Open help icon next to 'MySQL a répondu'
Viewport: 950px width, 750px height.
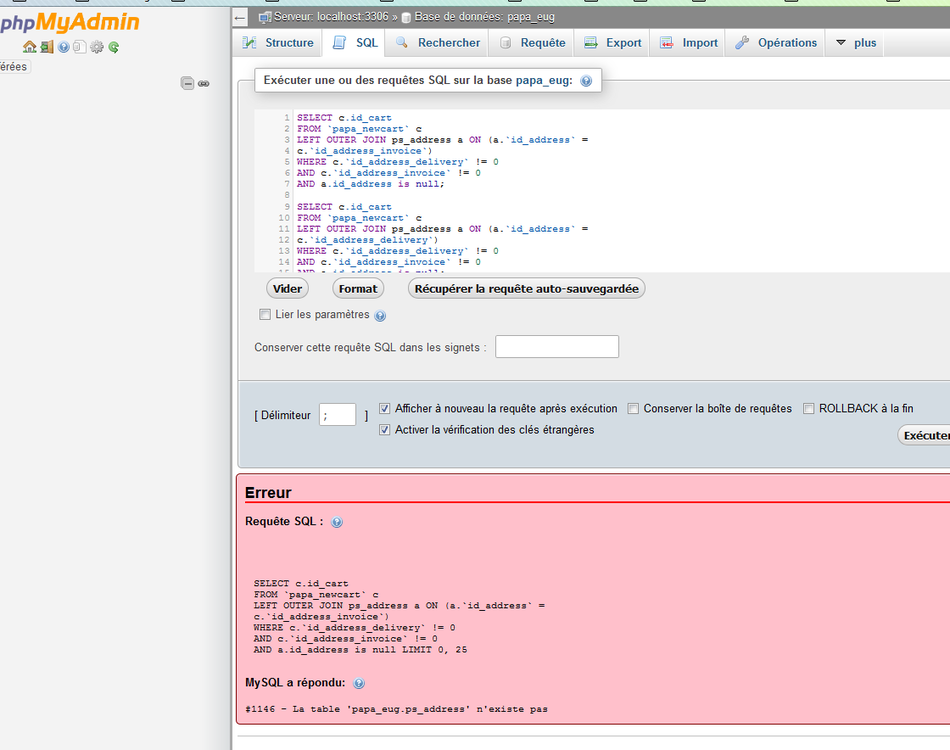click(359, 683)
